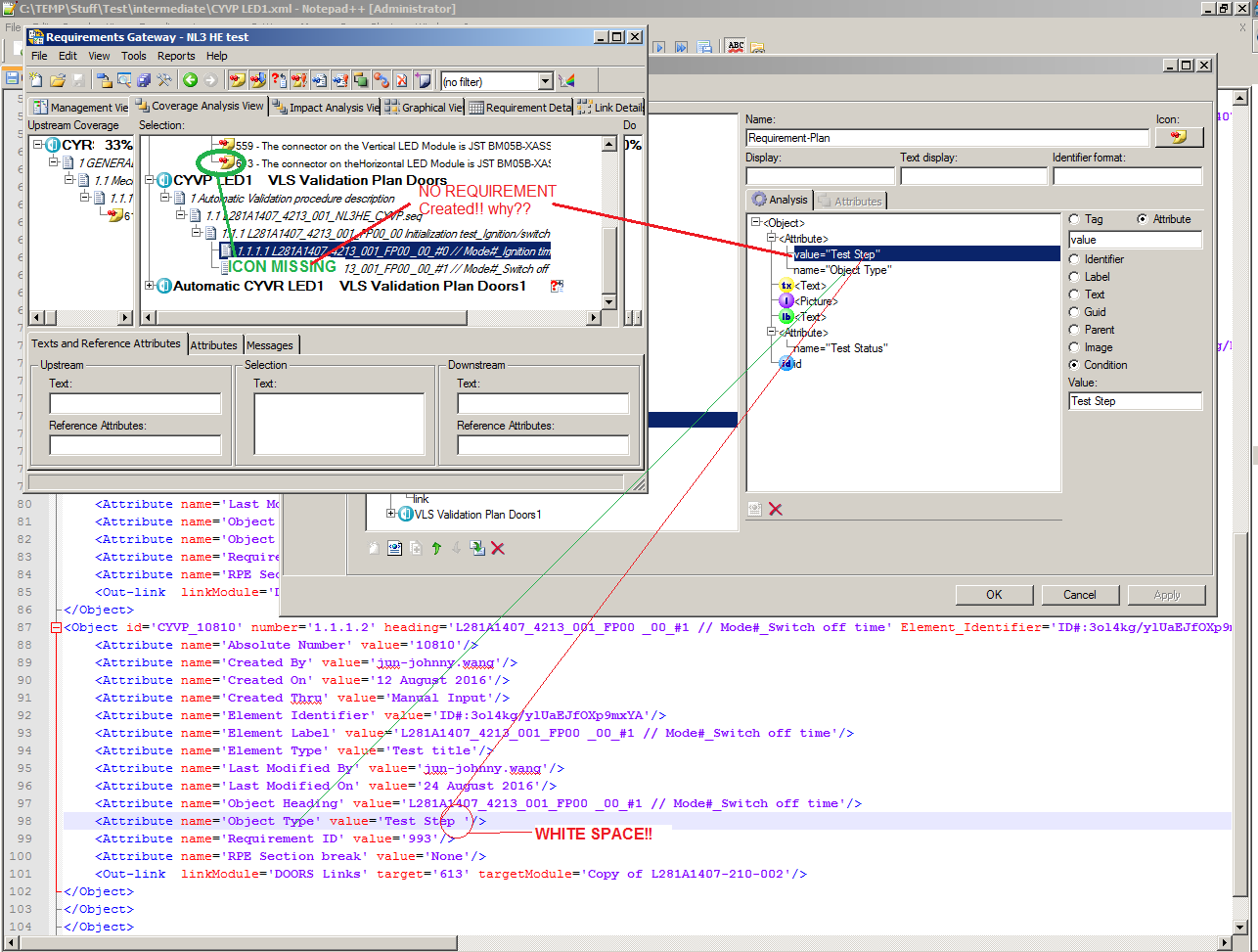Click the red X delete icon under analysis tree

pos(776,509)
